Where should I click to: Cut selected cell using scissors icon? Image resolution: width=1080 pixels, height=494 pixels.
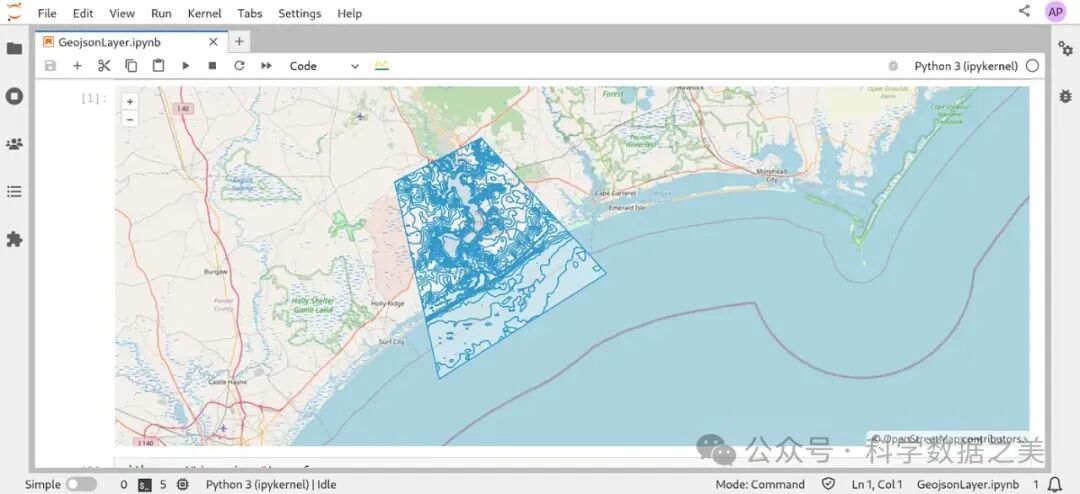pyautogui.click(x=104, y=66)
